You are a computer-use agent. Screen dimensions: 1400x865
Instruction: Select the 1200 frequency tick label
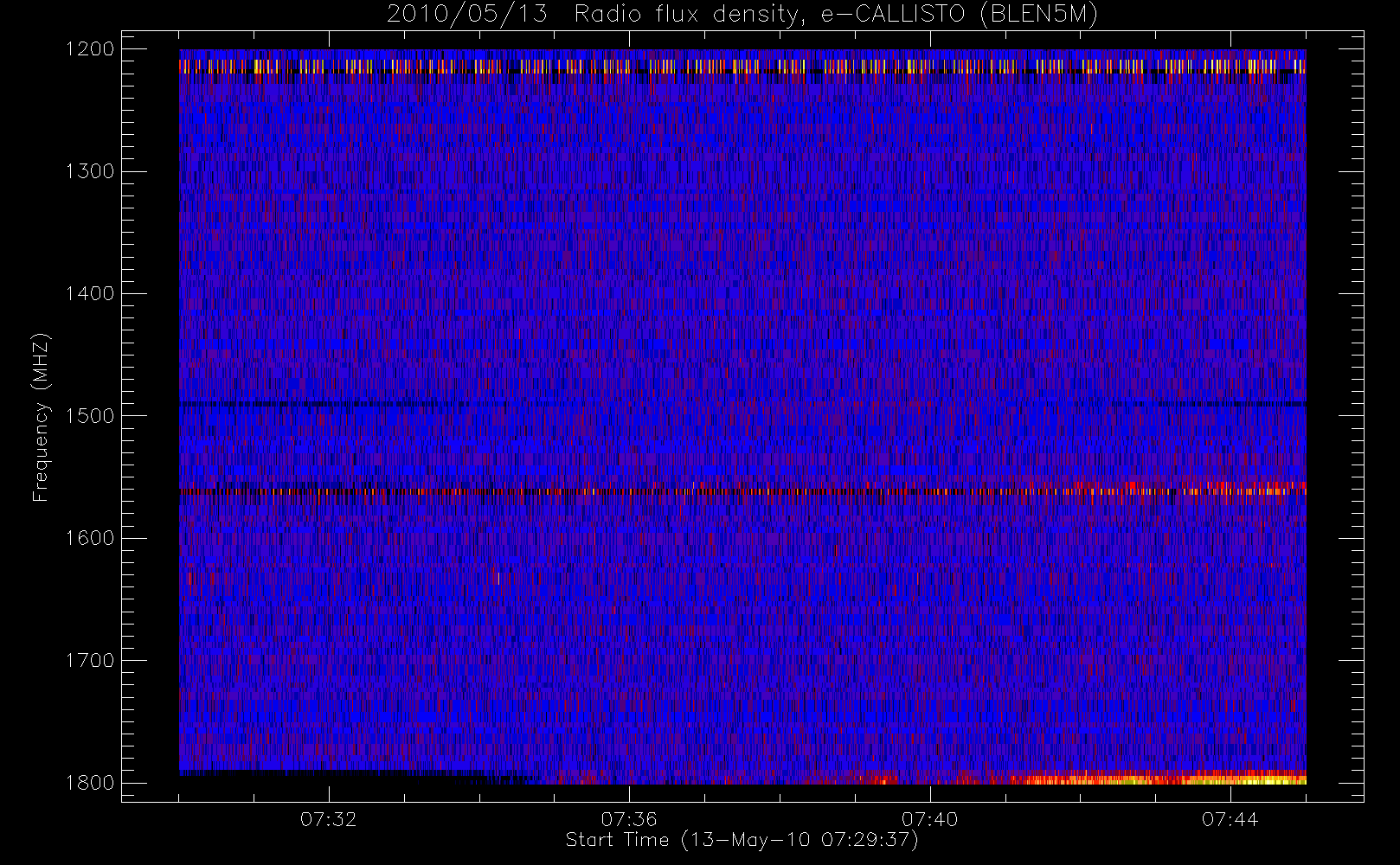[90, 49]
